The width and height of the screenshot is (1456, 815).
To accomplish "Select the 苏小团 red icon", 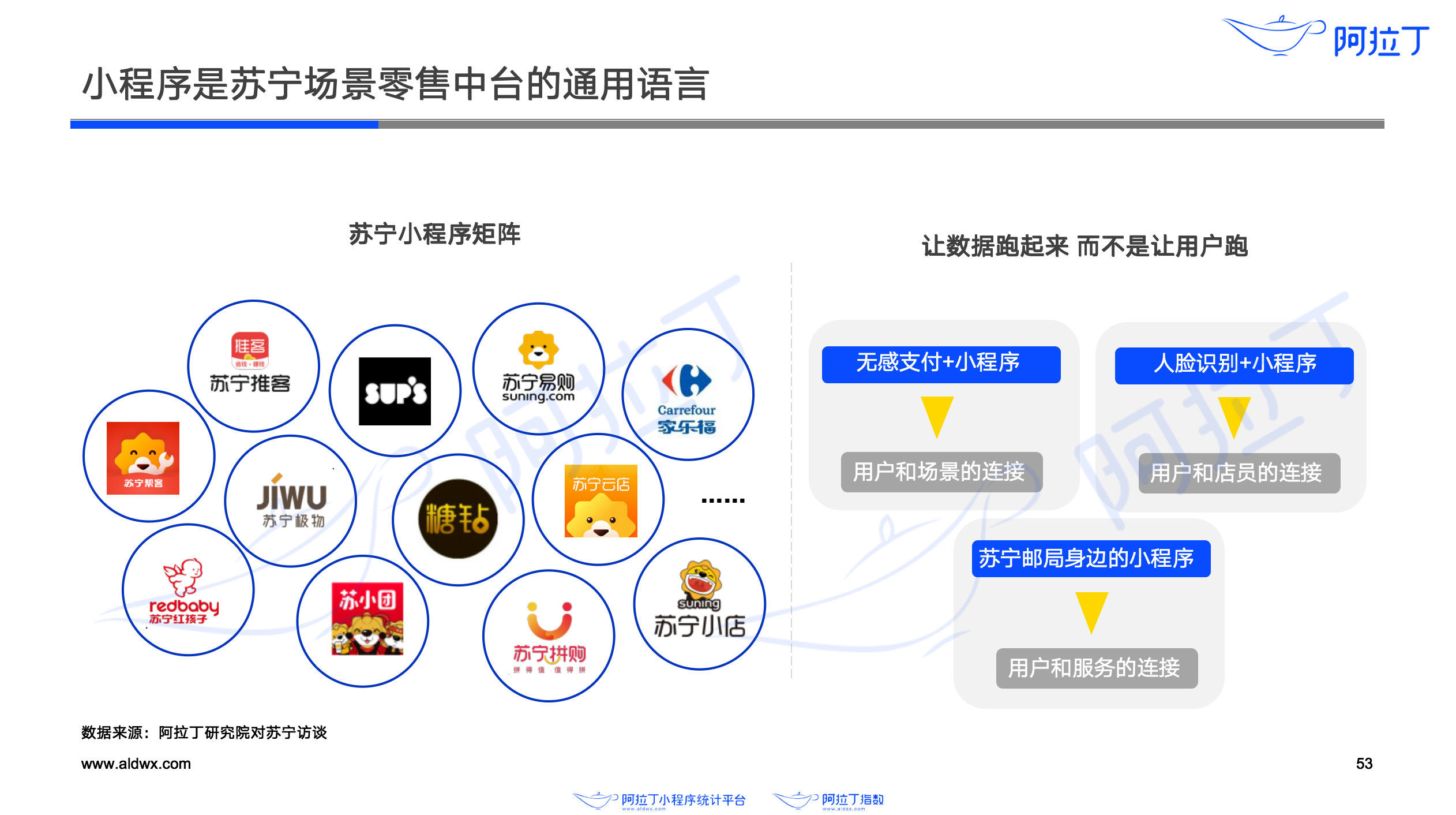I will 367,618.
